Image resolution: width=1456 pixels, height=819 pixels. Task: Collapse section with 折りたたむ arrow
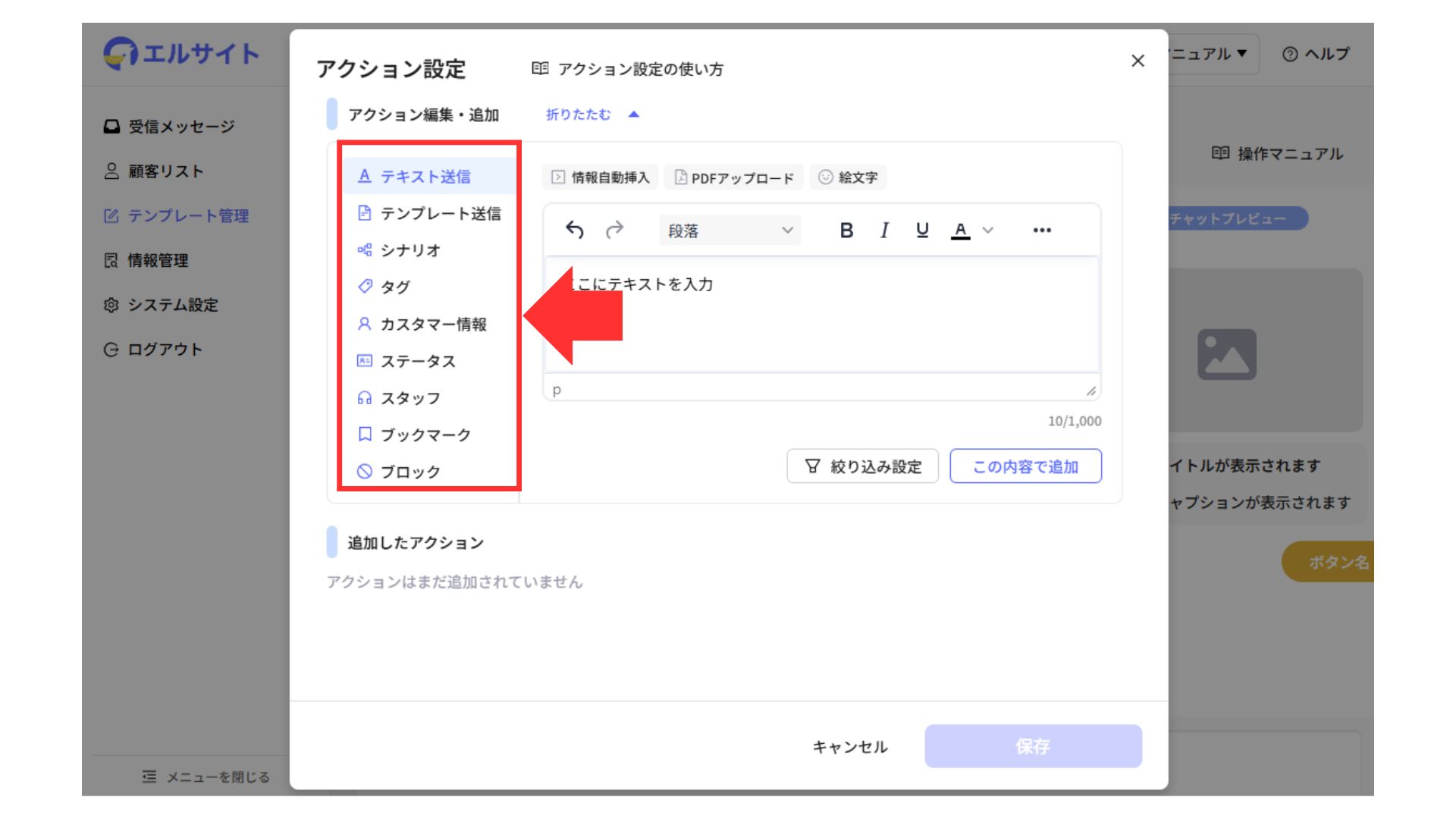tap(634, 115)
